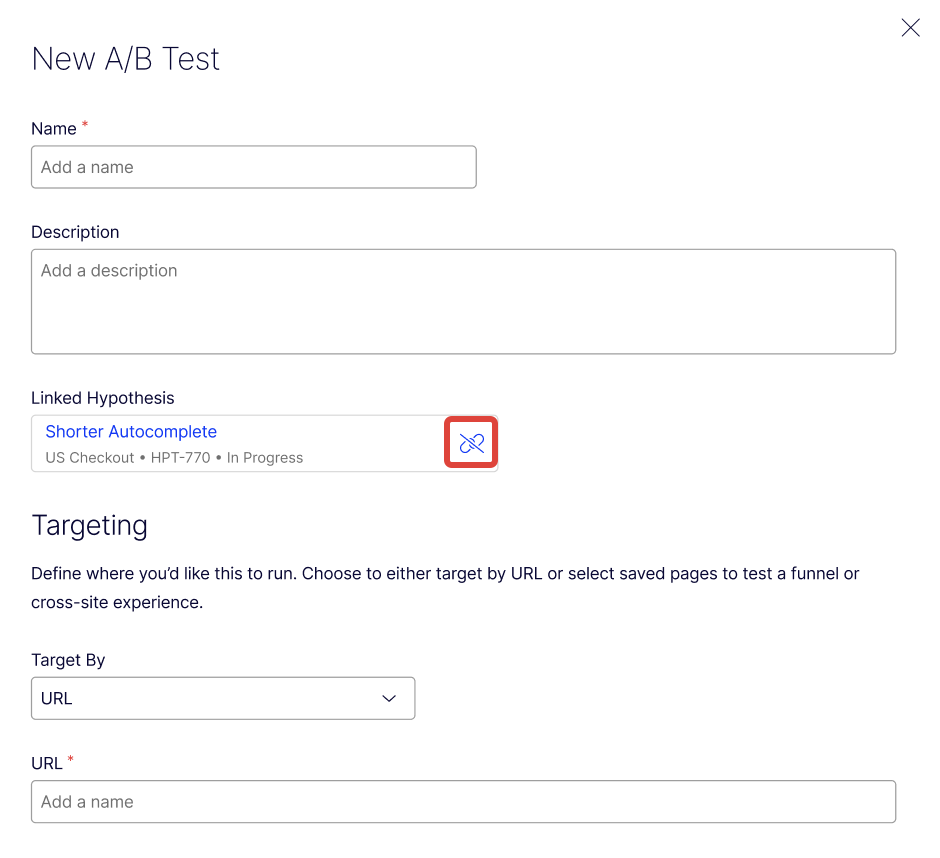Viewport: 940px width, 858px height.
Task: Click the Targeting section heading
Action: pos(89,526)
